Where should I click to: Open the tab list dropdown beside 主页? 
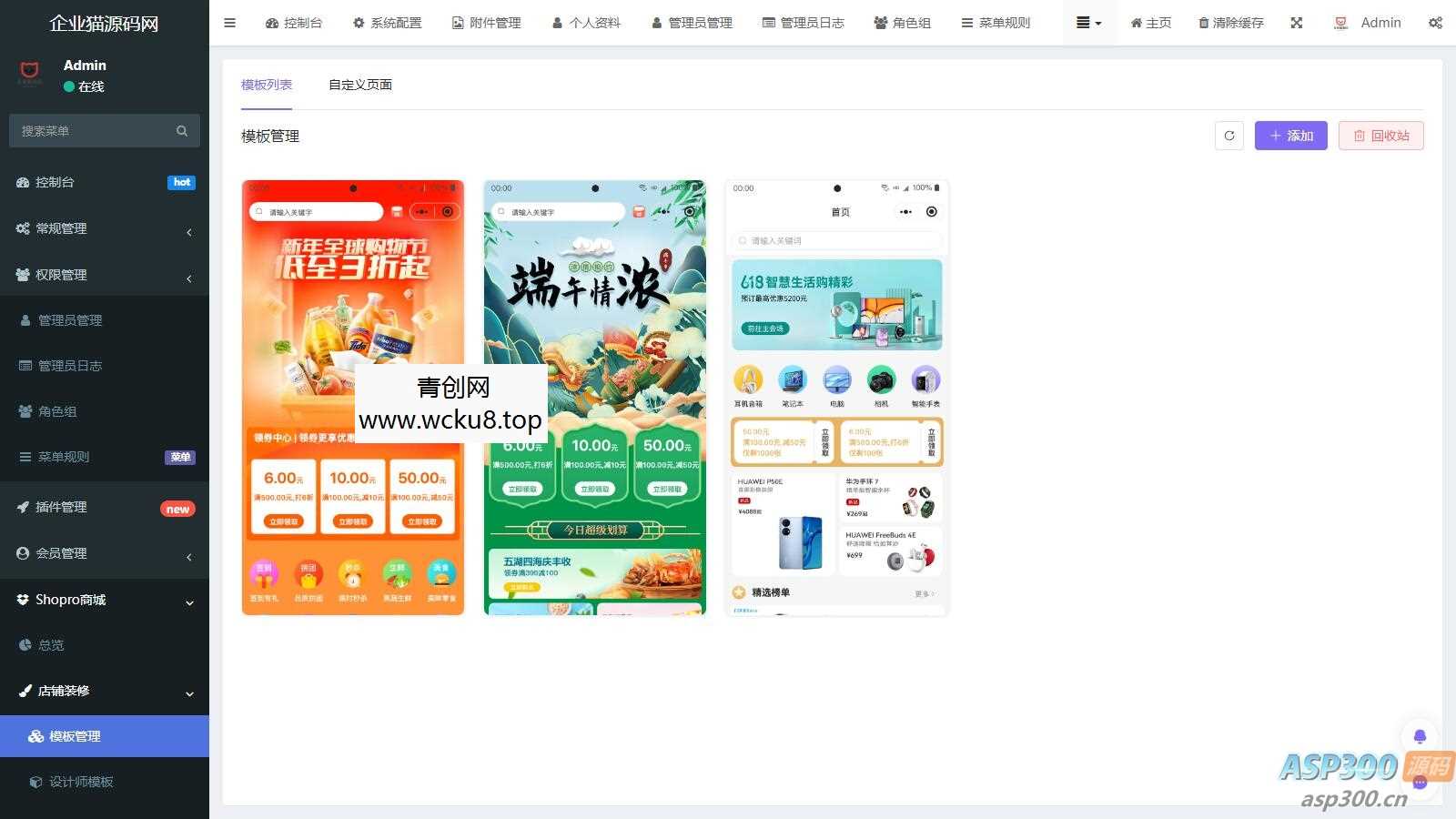coord(1088,23)
